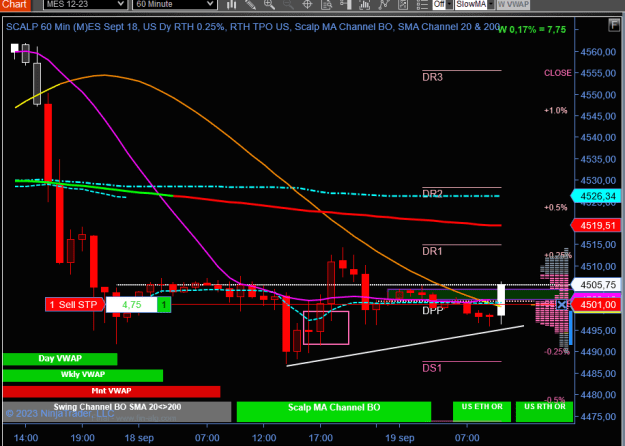The height and width of the screenshot is (446, 625).
Task: Click the blue X cancel order marker
Action: pyautogui.click(x=562, y=305)
